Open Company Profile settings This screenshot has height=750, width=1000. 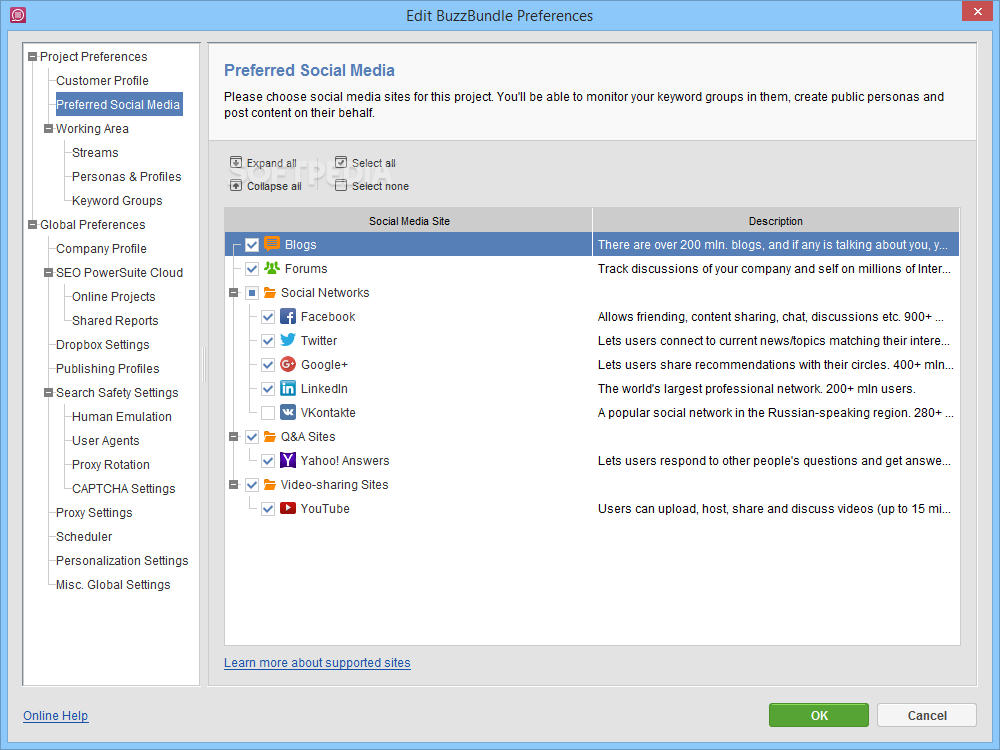click(x=101, y=249)
